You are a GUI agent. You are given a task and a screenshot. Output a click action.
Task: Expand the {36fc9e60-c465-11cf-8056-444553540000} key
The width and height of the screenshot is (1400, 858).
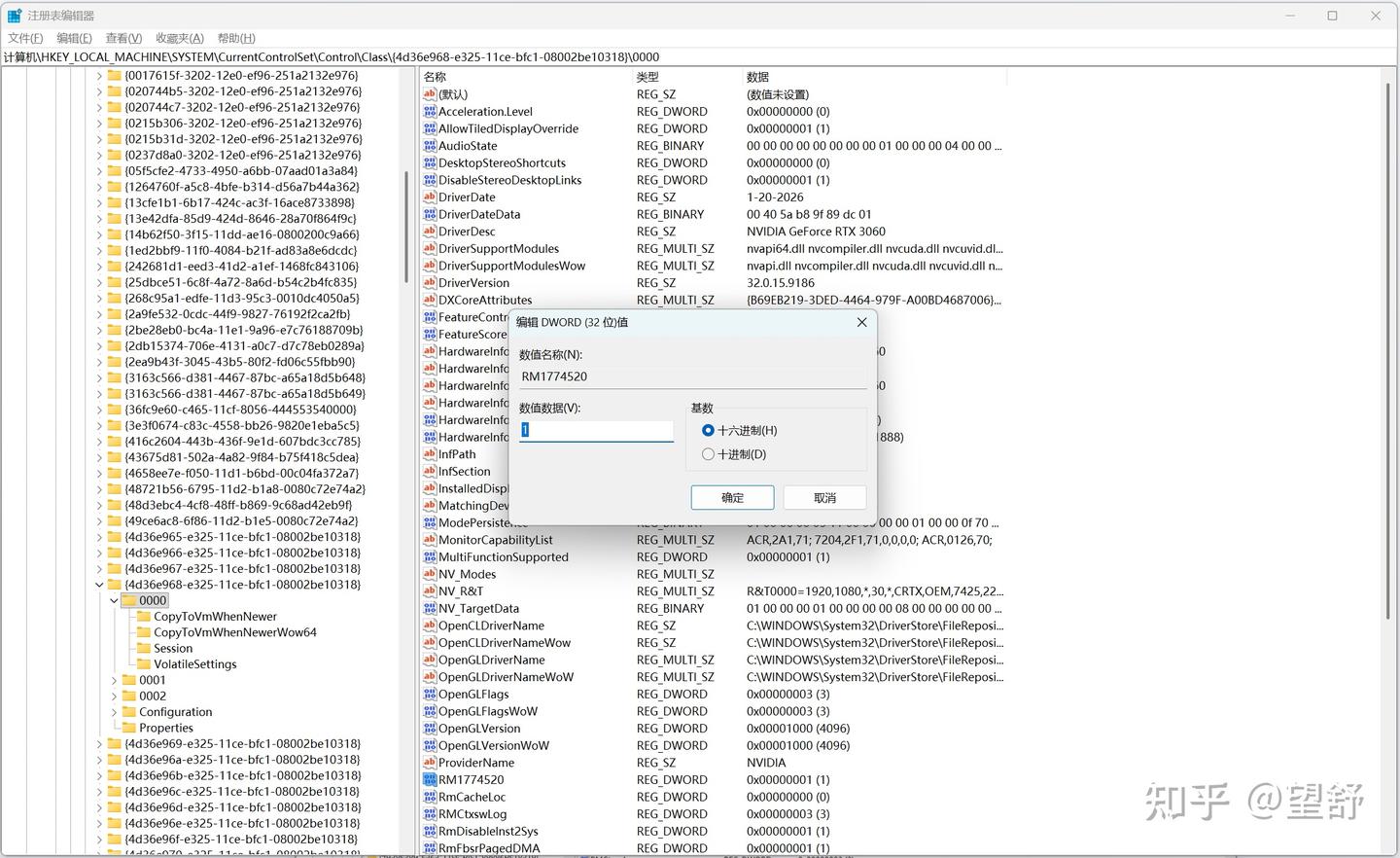click(99, 410)
